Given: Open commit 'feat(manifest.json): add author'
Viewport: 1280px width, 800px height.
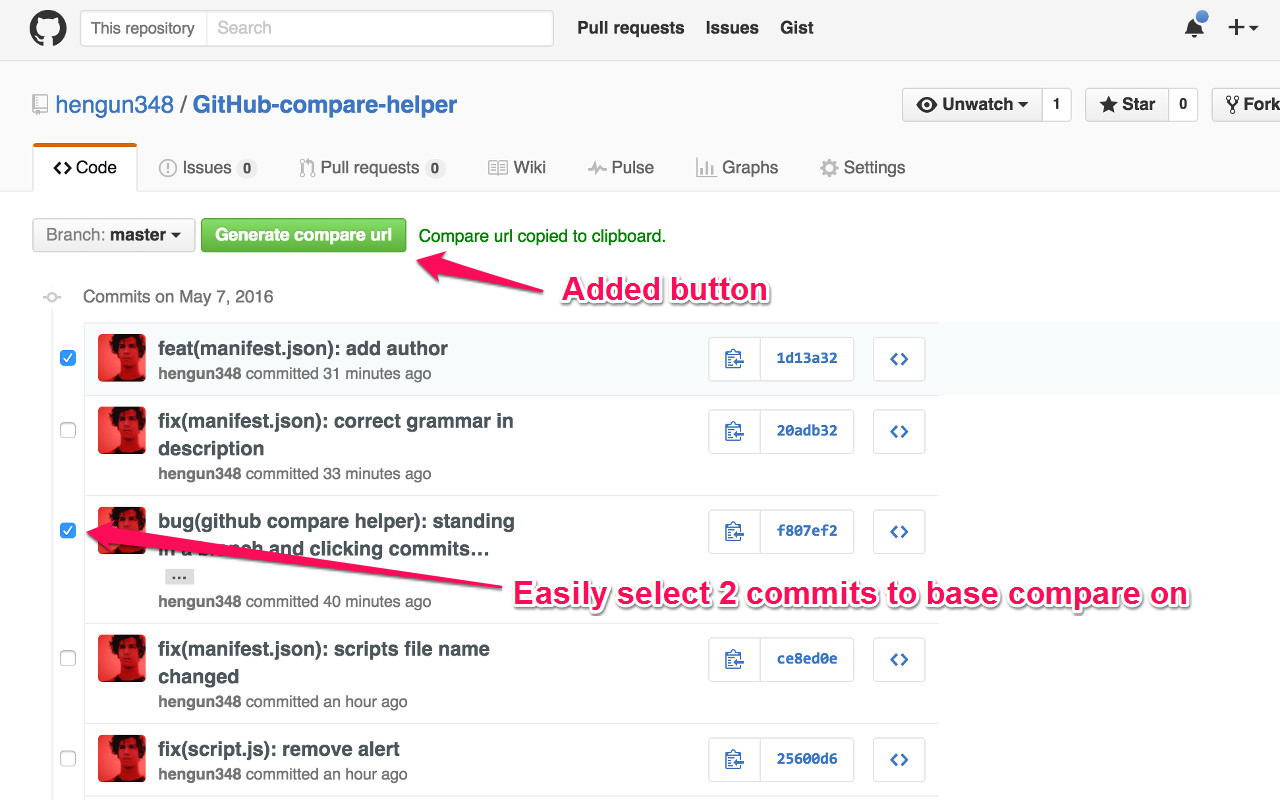Looking at the screenshot, I should coord(303,348).
